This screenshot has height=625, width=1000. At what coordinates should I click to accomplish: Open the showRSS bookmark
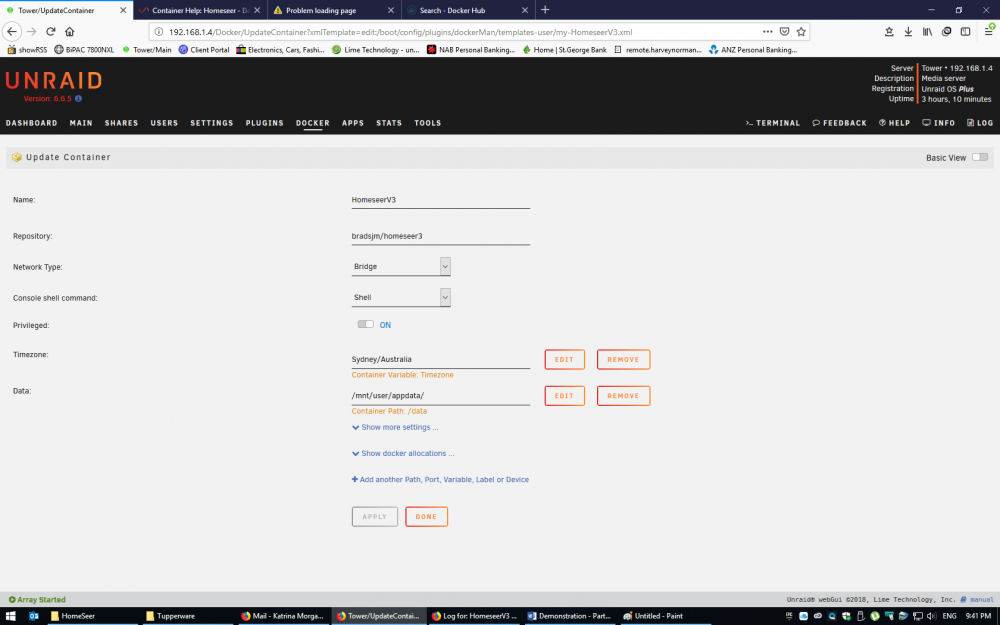coord(27,49)
